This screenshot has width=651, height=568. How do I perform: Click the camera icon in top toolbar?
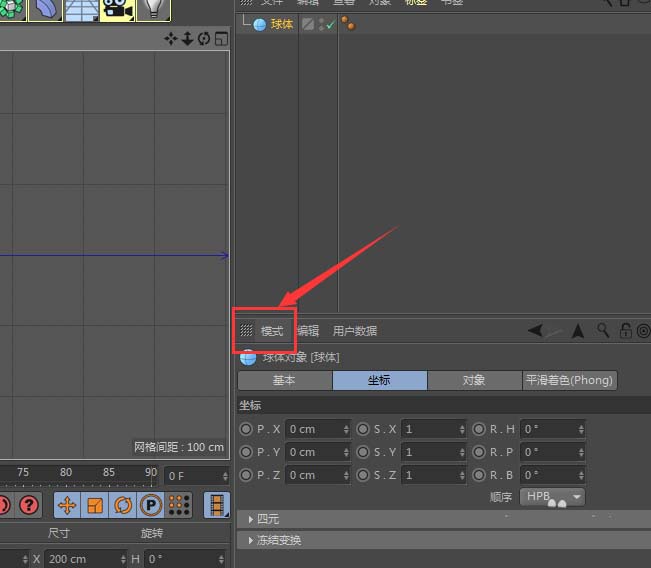[118, 10]
